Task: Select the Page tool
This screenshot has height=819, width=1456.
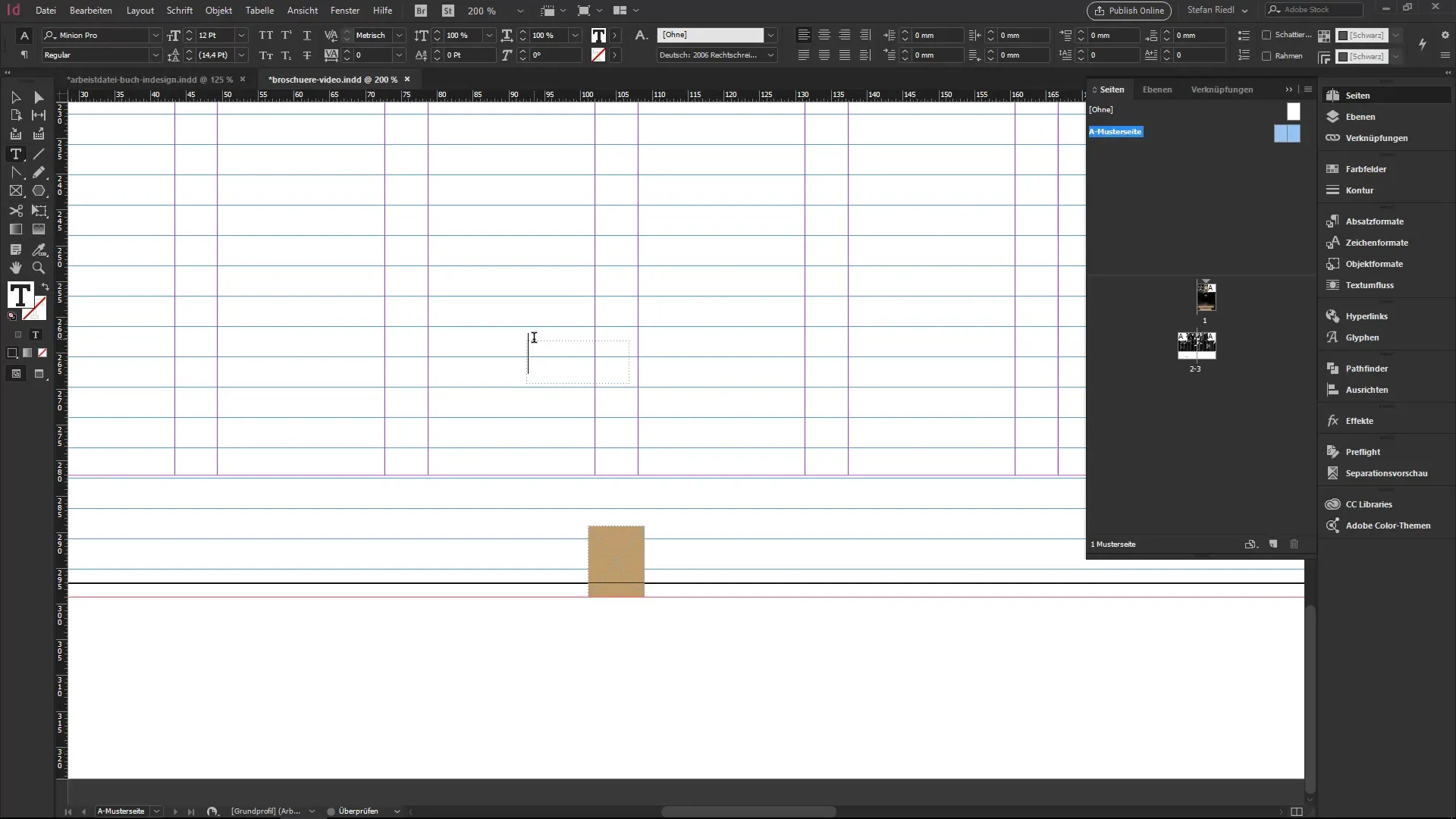Action: 15,115
